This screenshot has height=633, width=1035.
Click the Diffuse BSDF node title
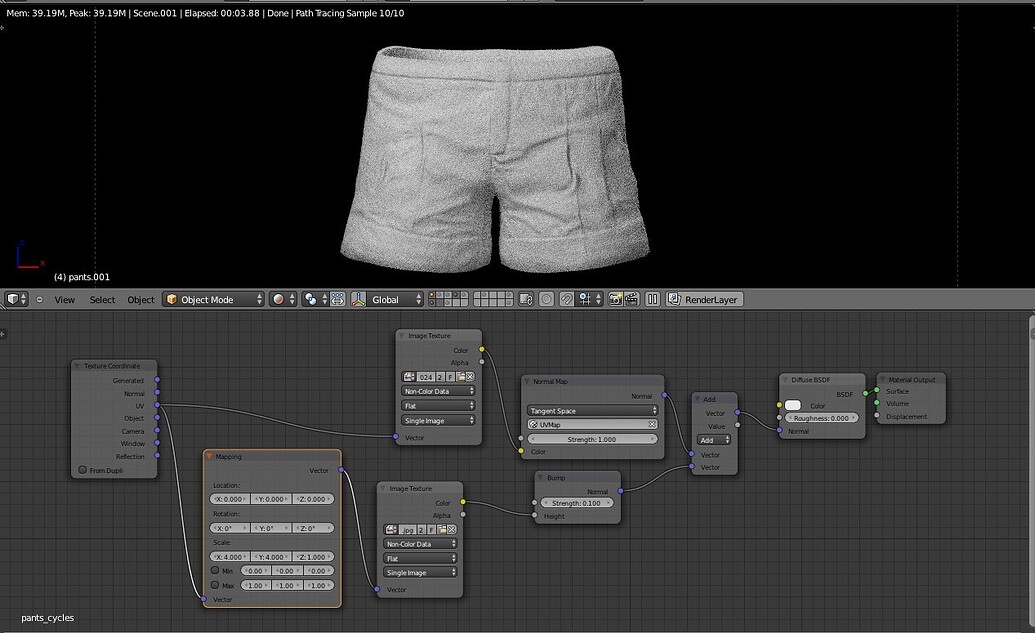click(x=811, y=380)
